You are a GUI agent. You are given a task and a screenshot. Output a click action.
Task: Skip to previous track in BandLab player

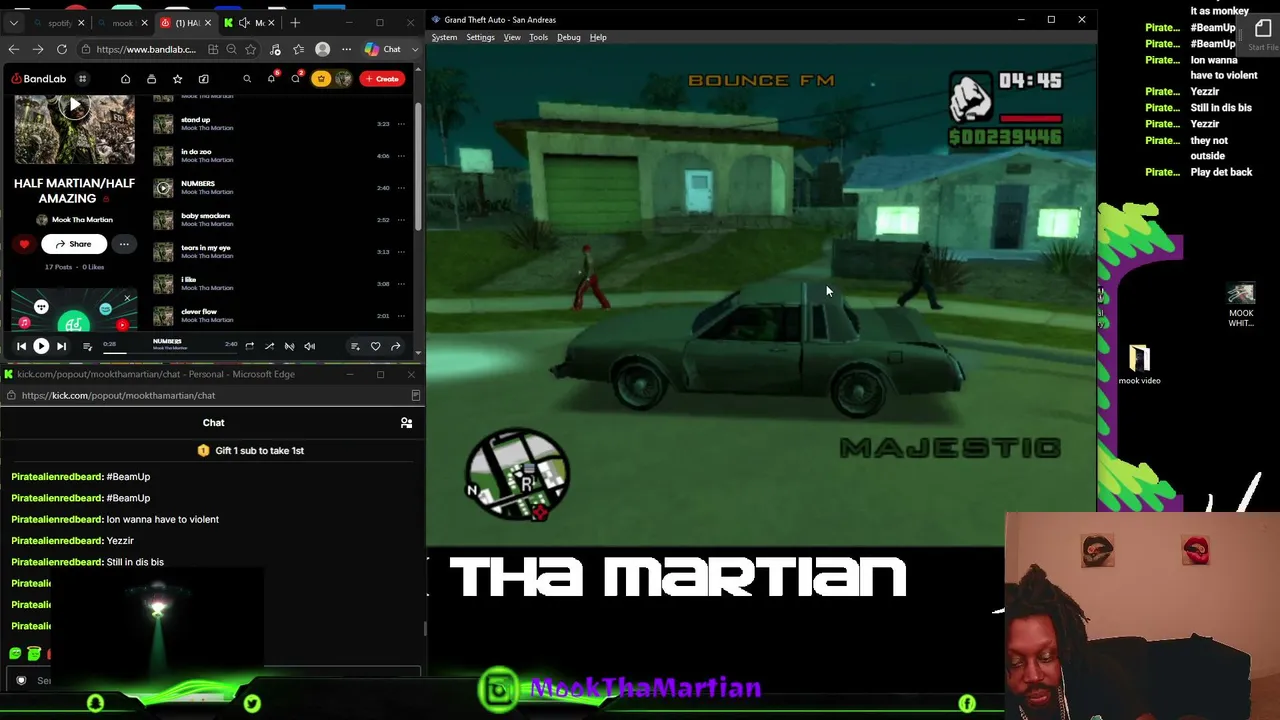click(x=21, y=346)
